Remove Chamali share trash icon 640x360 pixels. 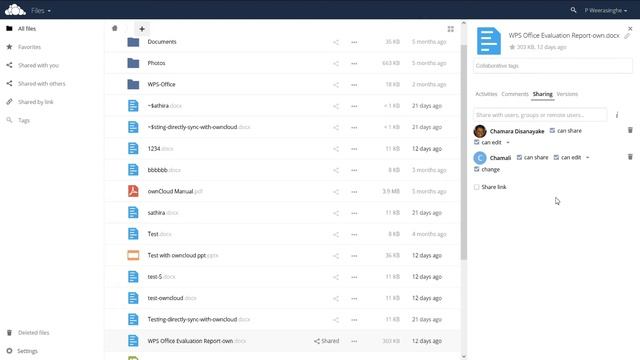point(630,157)
